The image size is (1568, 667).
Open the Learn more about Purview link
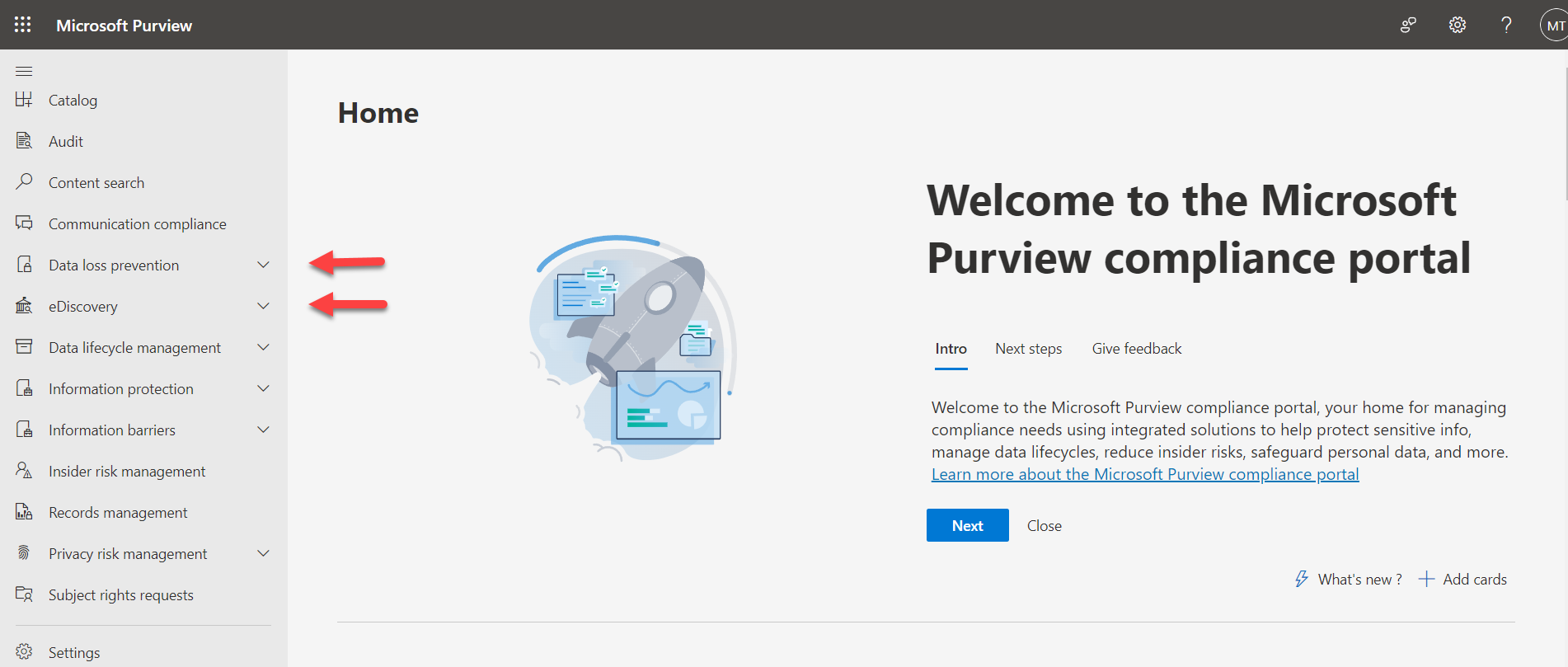click(x=1145, y=474)
